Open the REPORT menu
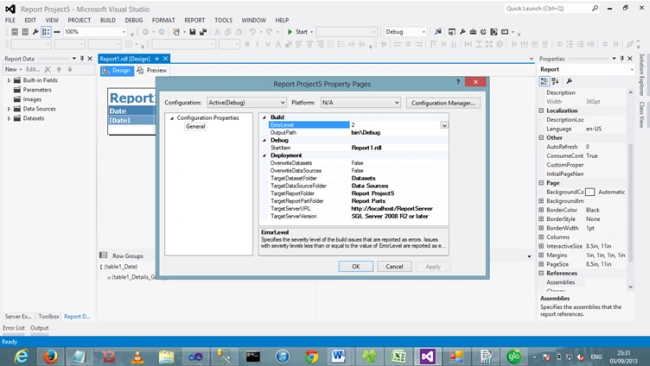This screenshot has height=366, width=650. pyautogui.click(x=194, y=20)
